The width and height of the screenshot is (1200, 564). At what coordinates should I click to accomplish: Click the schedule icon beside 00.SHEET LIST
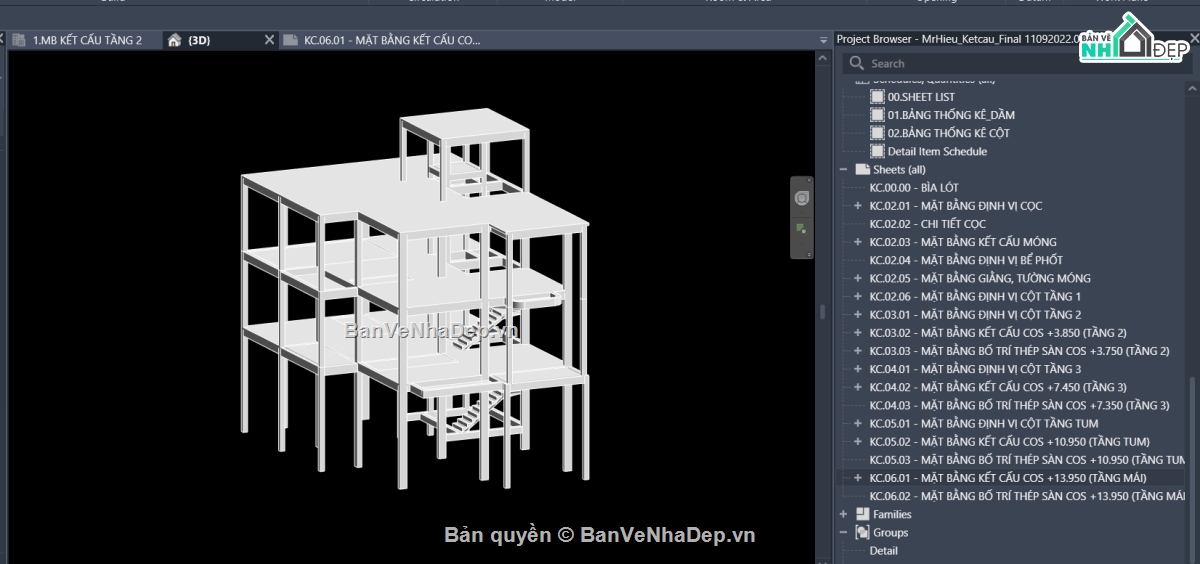877,97
